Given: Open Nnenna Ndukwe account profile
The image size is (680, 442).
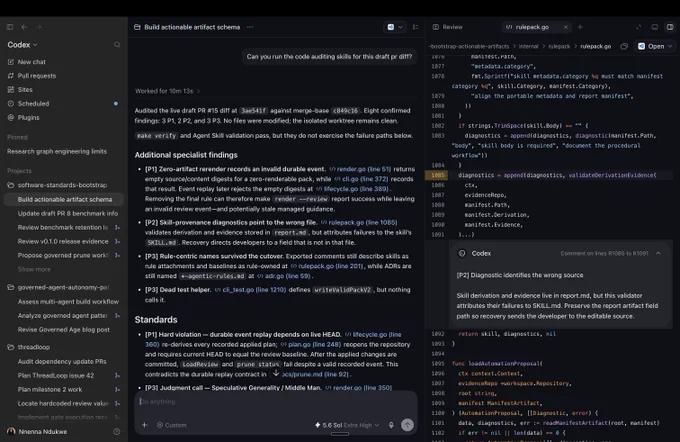Looking at the screenshot, I should click(37, 432).
